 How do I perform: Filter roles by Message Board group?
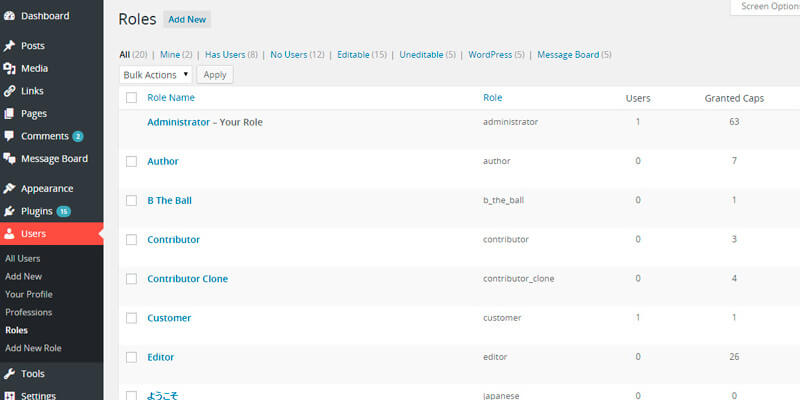tap(568, 55)
